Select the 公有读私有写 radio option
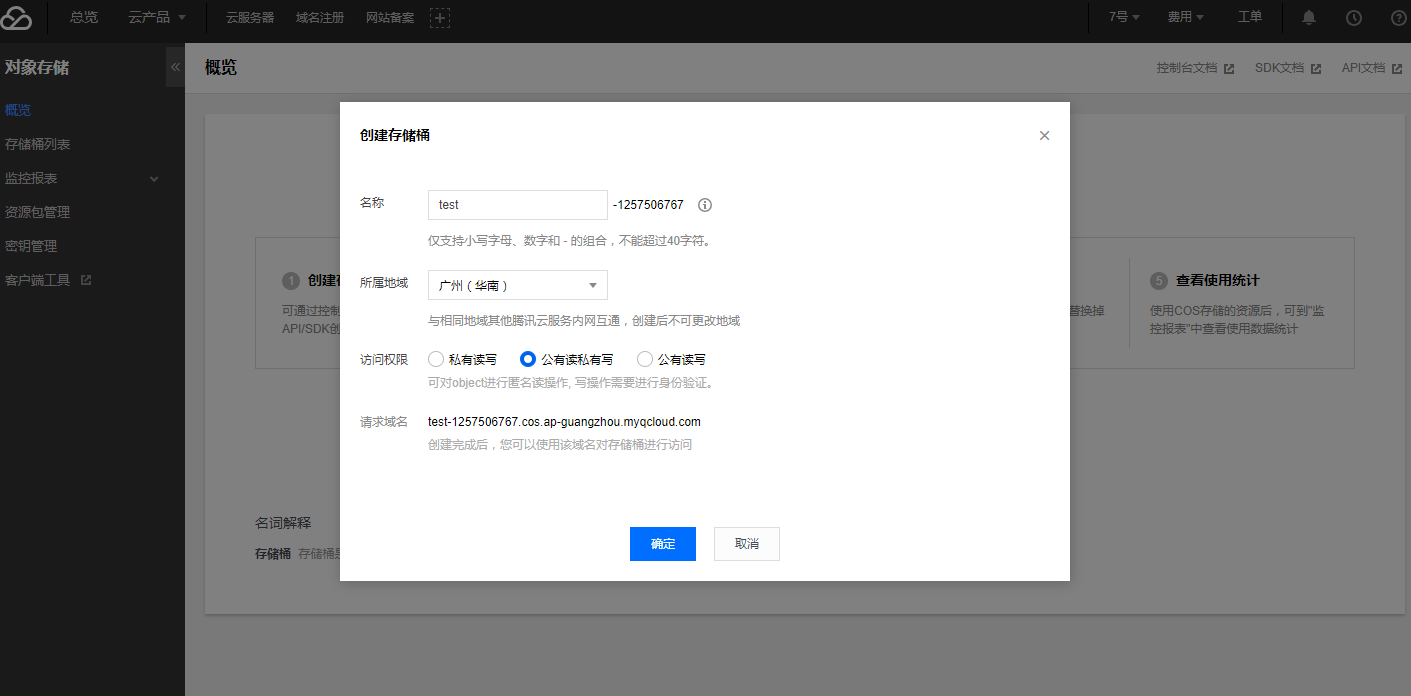 528,359
